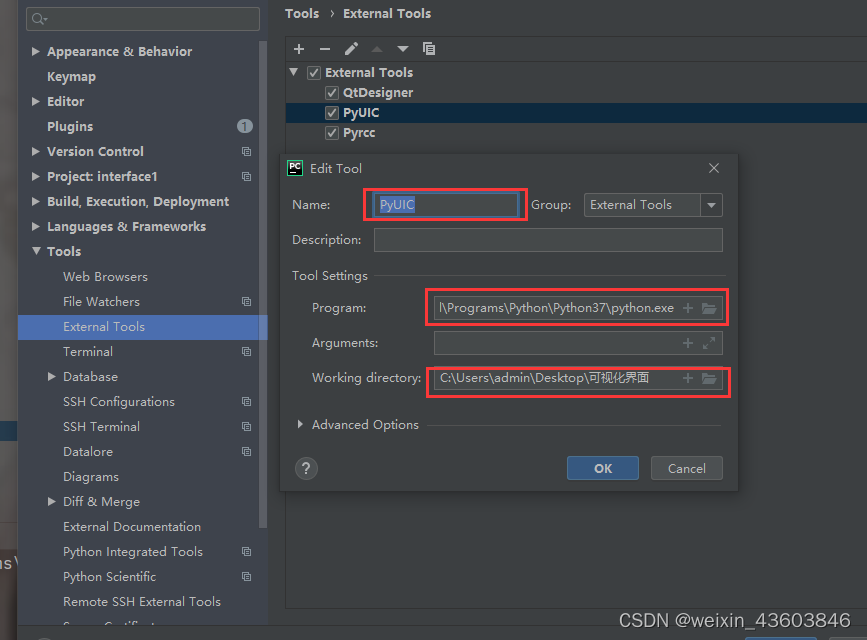Viewport: 867px width, 640px height.
Task: Collapse the External Tools group tree arrow
Action: 294,72
